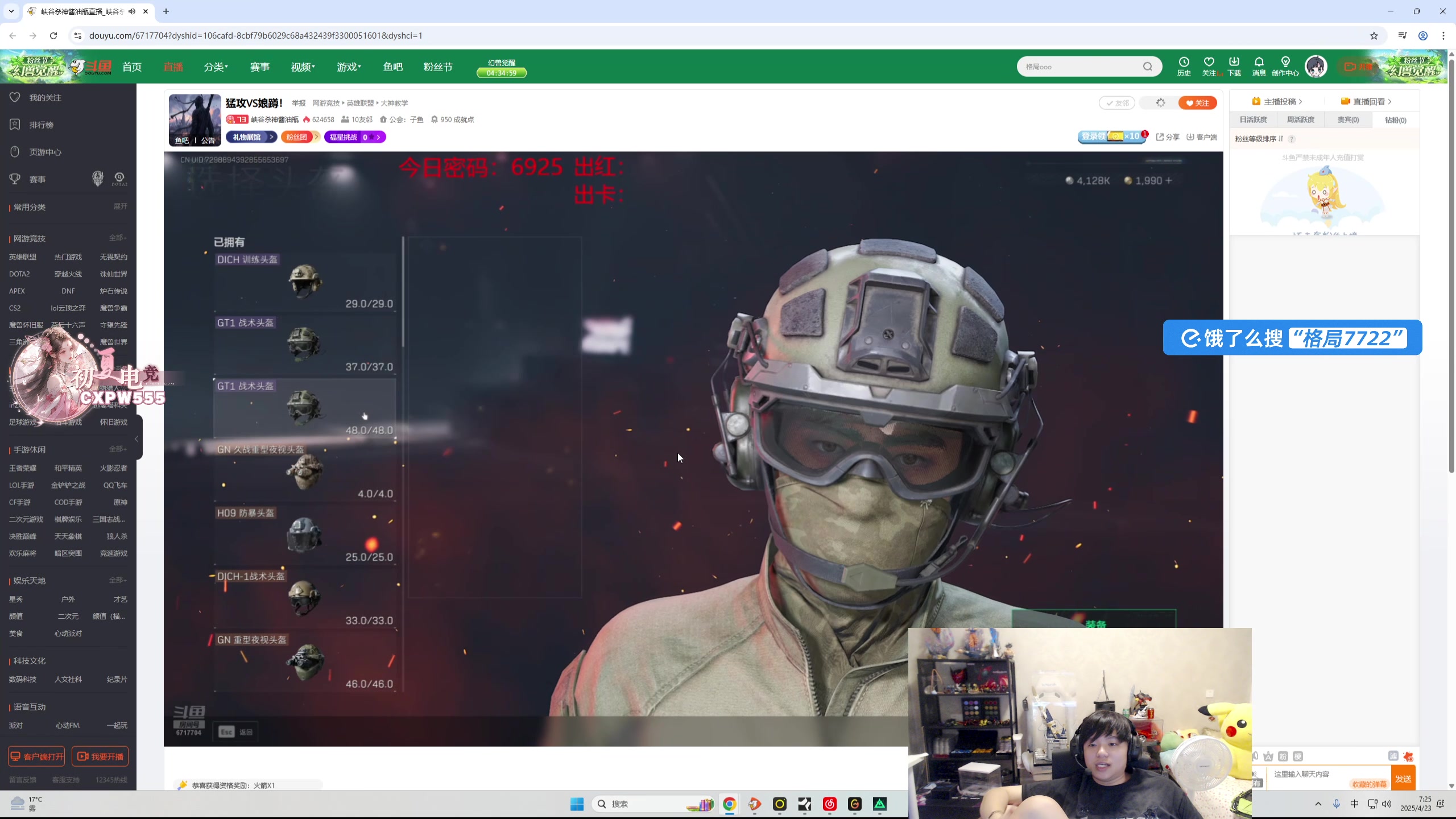This screenshot has height=819, width=1456.
Task: Click the help question mark beside 粉丝等级排序
Action: tap(1292, 139)
